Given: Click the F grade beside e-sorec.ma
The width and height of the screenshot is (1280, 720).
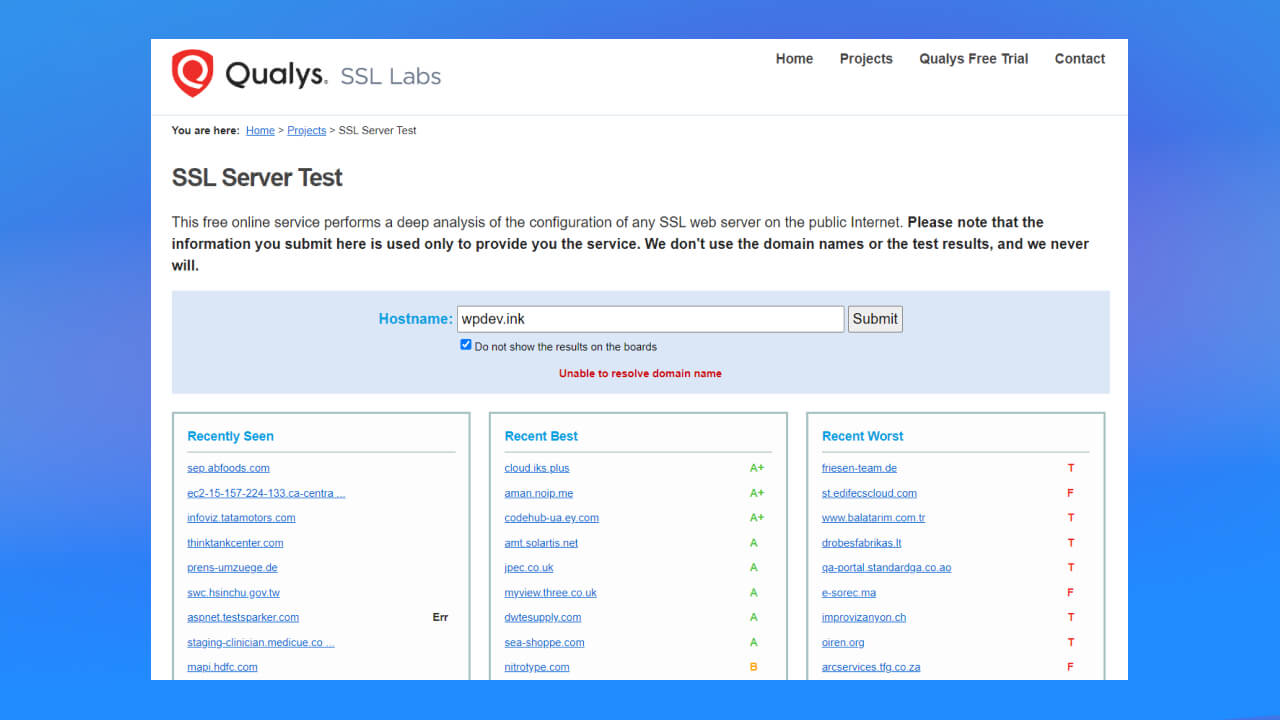Looking at the screenshot, I should [x=1071, y=593].
